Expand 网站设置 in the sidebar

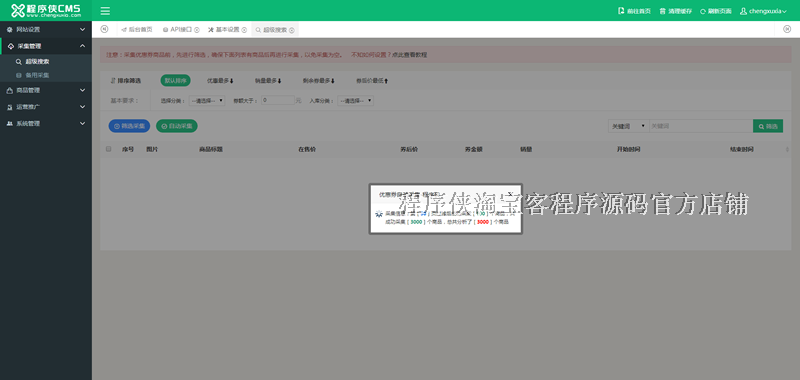pyautogui.click(x=46, y=30)
